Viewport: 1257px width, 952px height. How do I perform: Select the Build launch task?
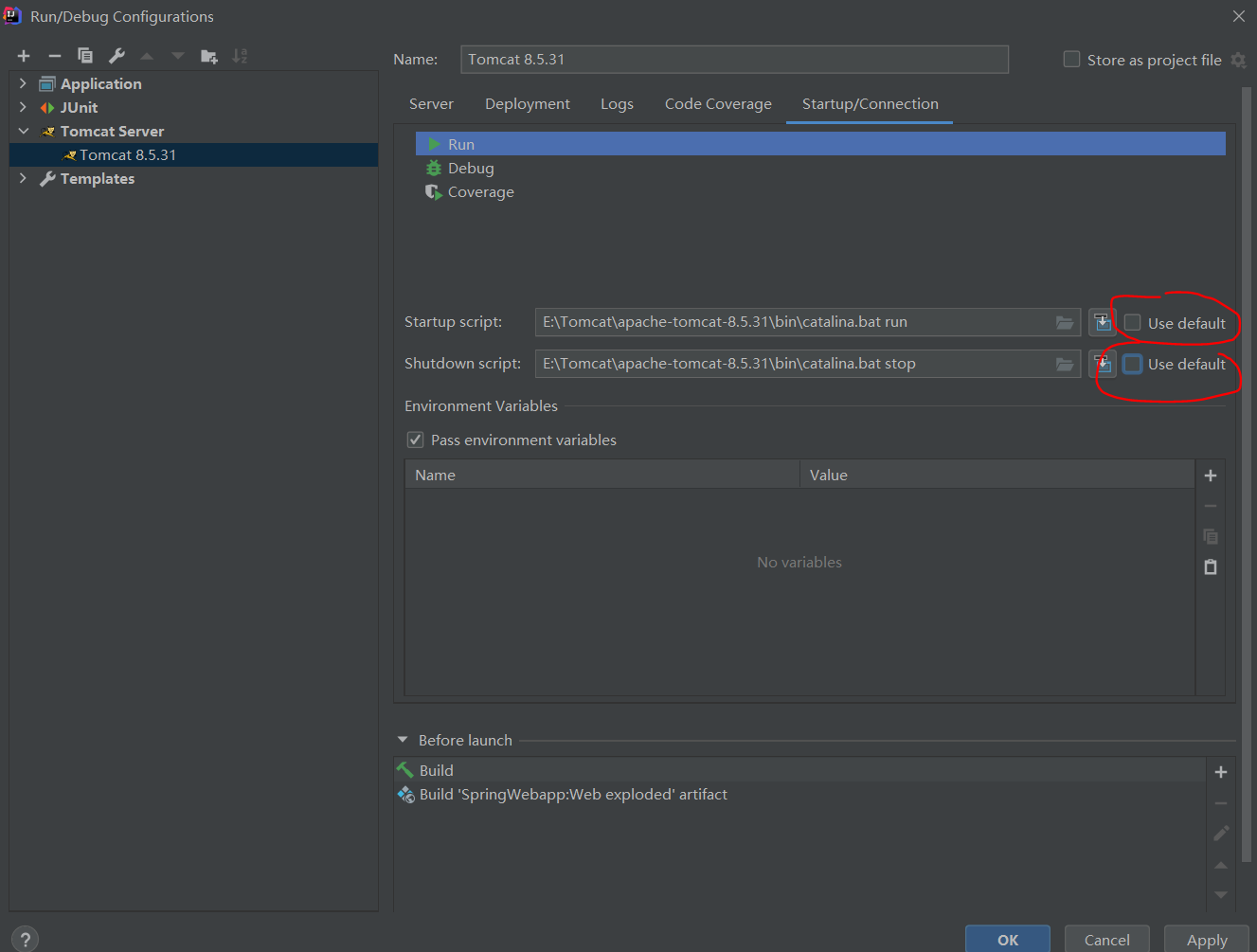click(799, 770)
